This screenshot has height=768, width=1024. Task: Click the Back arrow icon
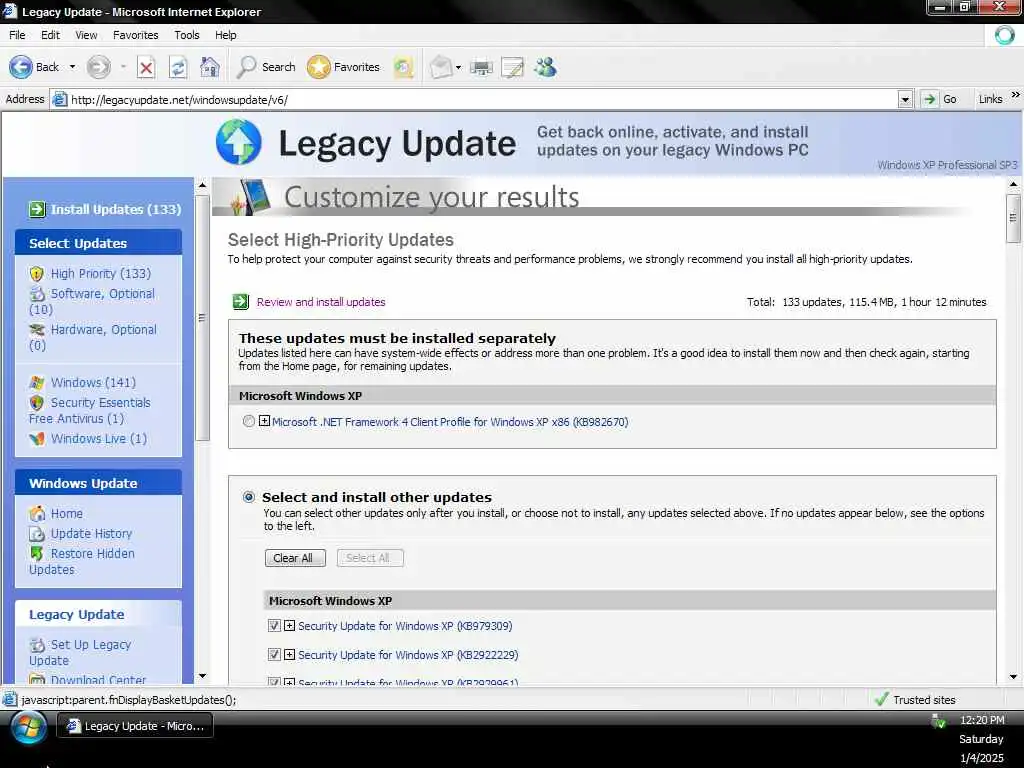pos(20,67)
